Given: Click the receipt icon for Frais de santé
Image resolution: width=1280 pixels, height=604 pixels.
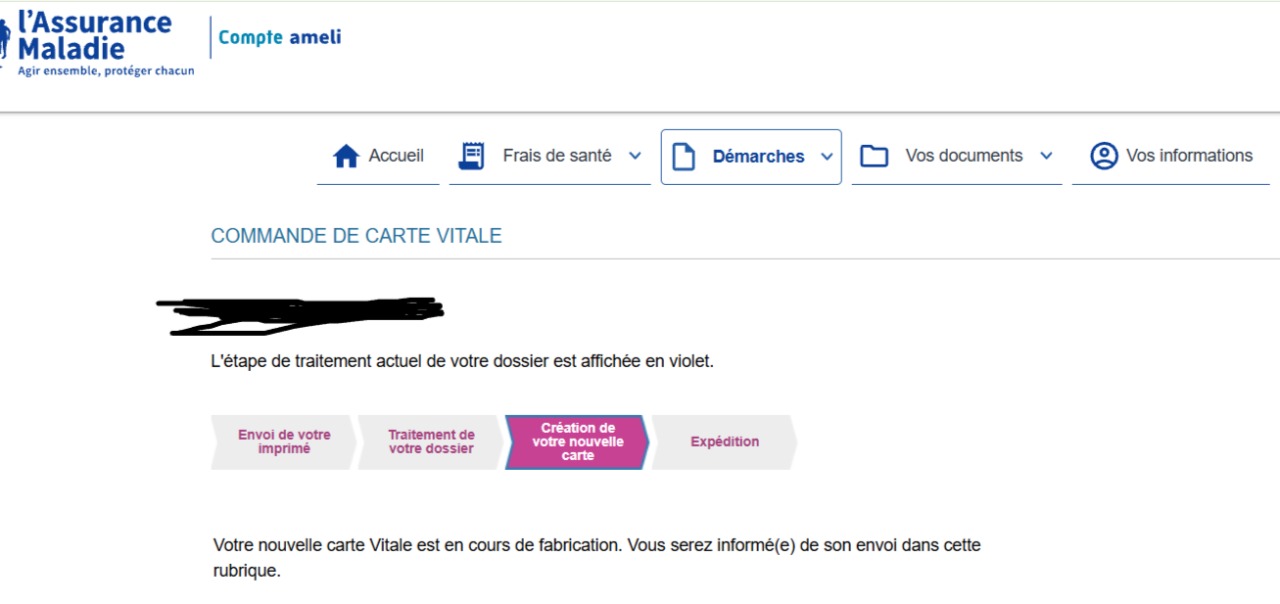Looking at the screenshot, I should [x=471, y=156].
